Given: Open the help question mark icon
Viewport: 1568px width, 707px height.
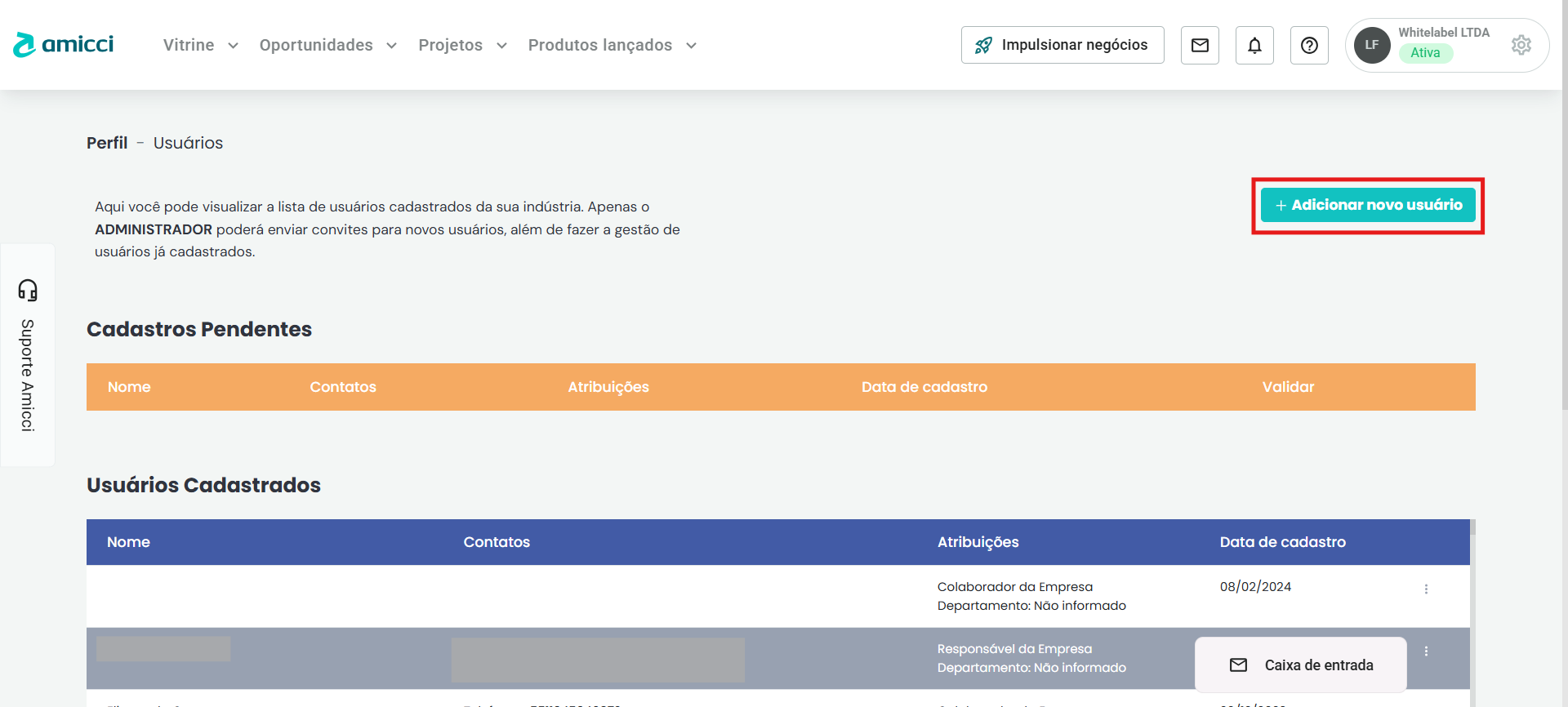Looking at the screenshot, I should [x=1309, y=45].
